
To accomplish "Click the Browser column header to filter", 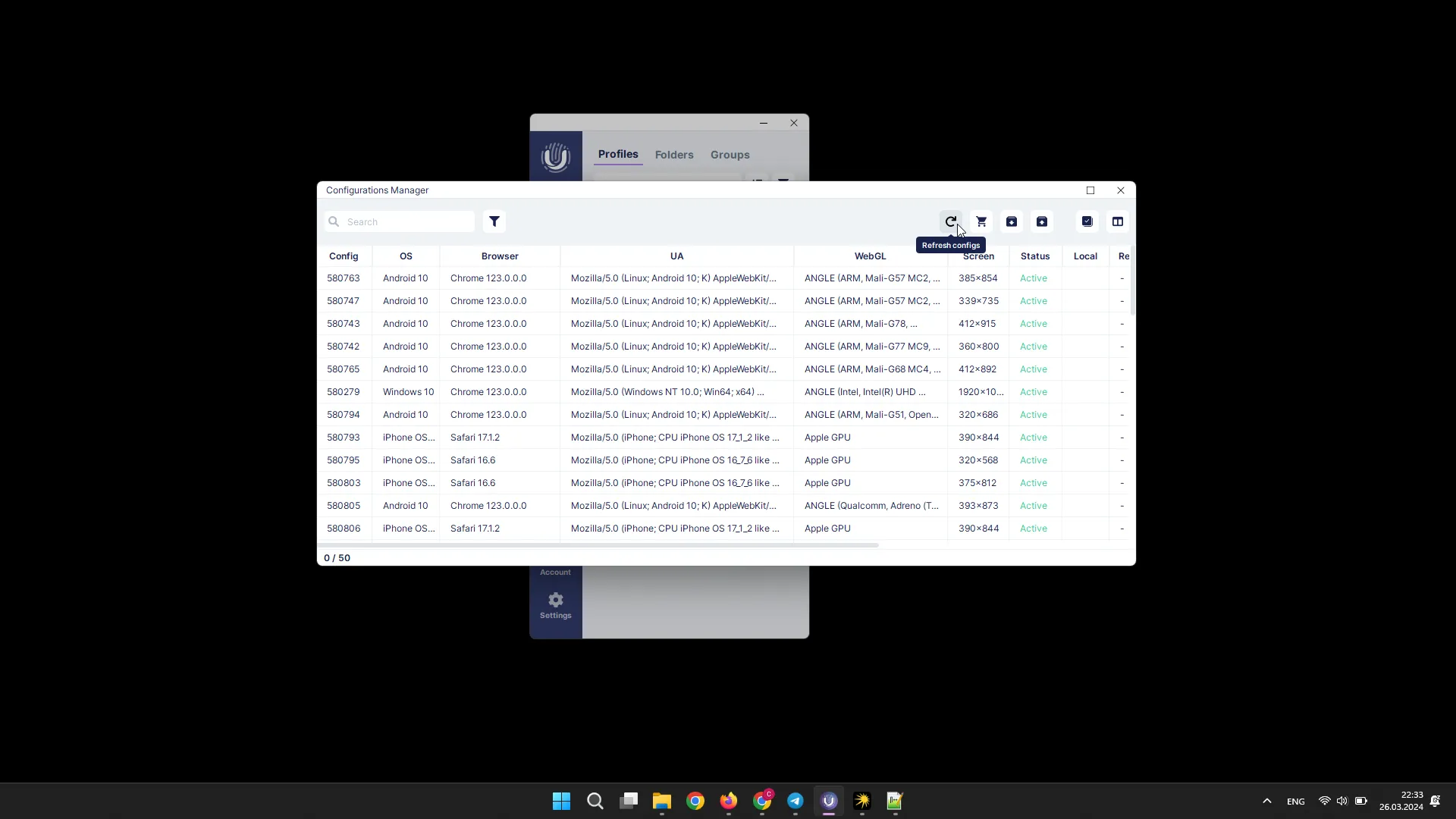I will (500, 256).
